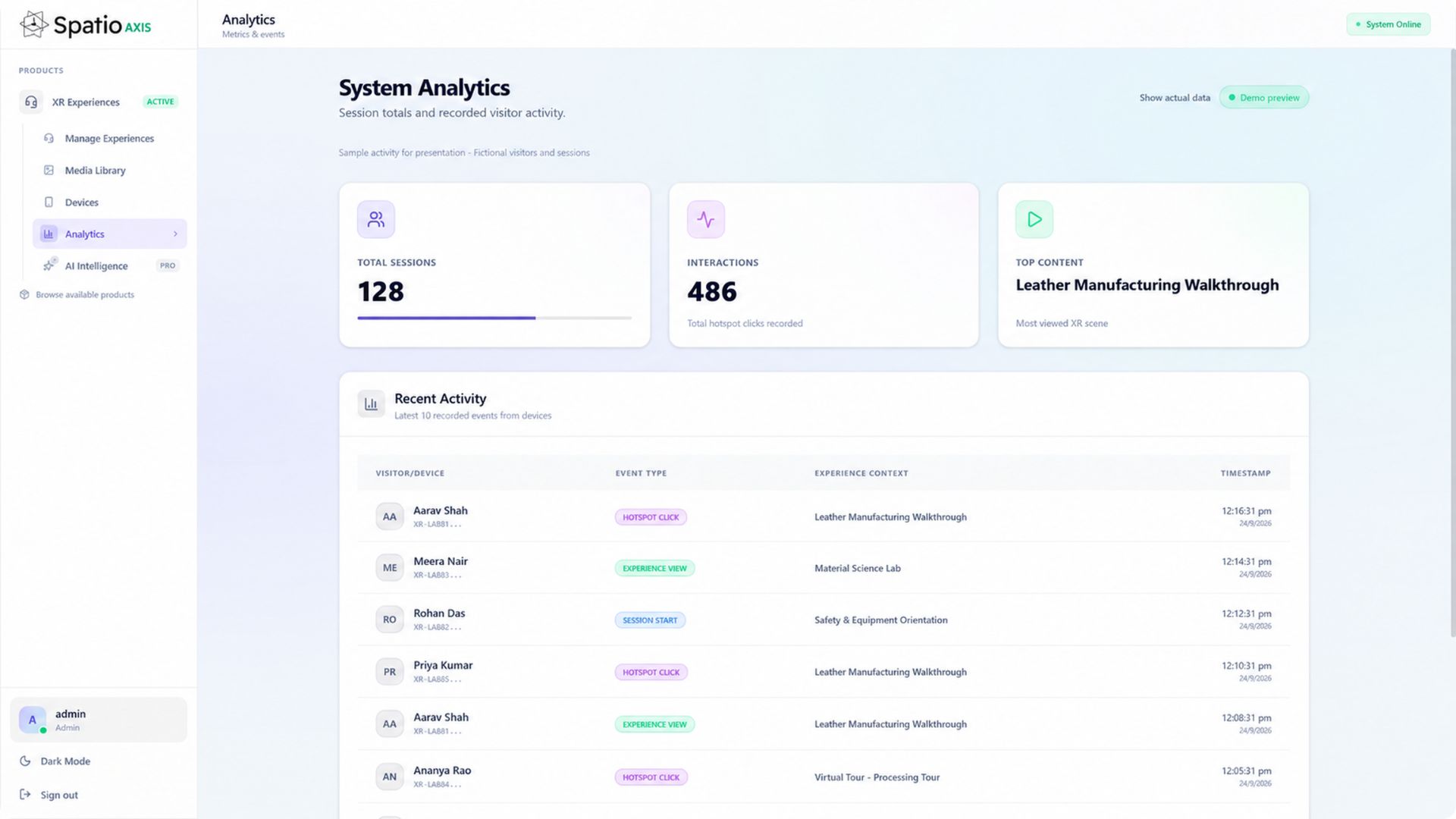Click Leather Manufacturing Walkthrough top content title
The height and width of the screenshot is (819, 1456).
tap(1147, 285)
